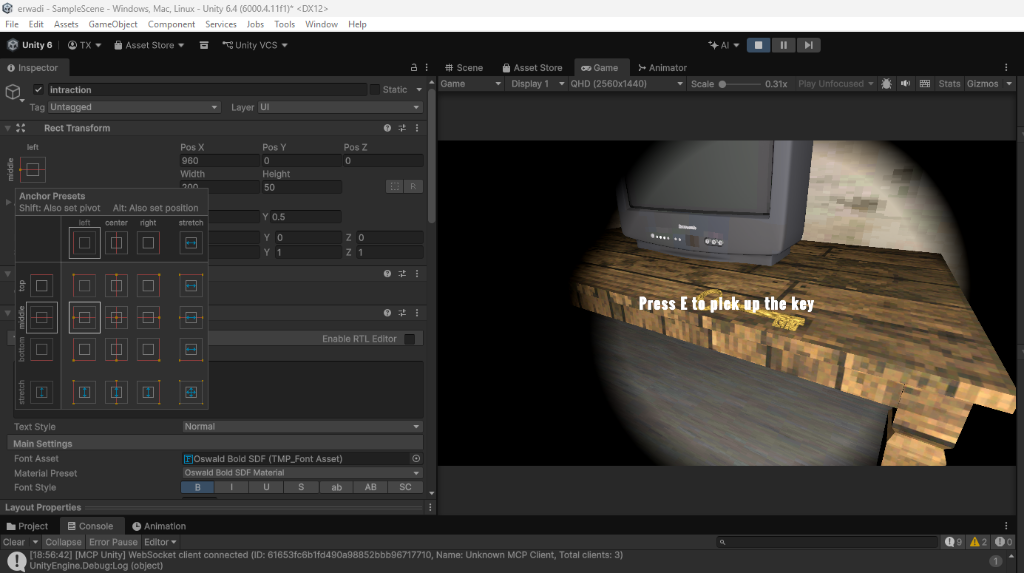Open the Layer dropdown showing UI

pyautogui.click(x=340, y=107)
